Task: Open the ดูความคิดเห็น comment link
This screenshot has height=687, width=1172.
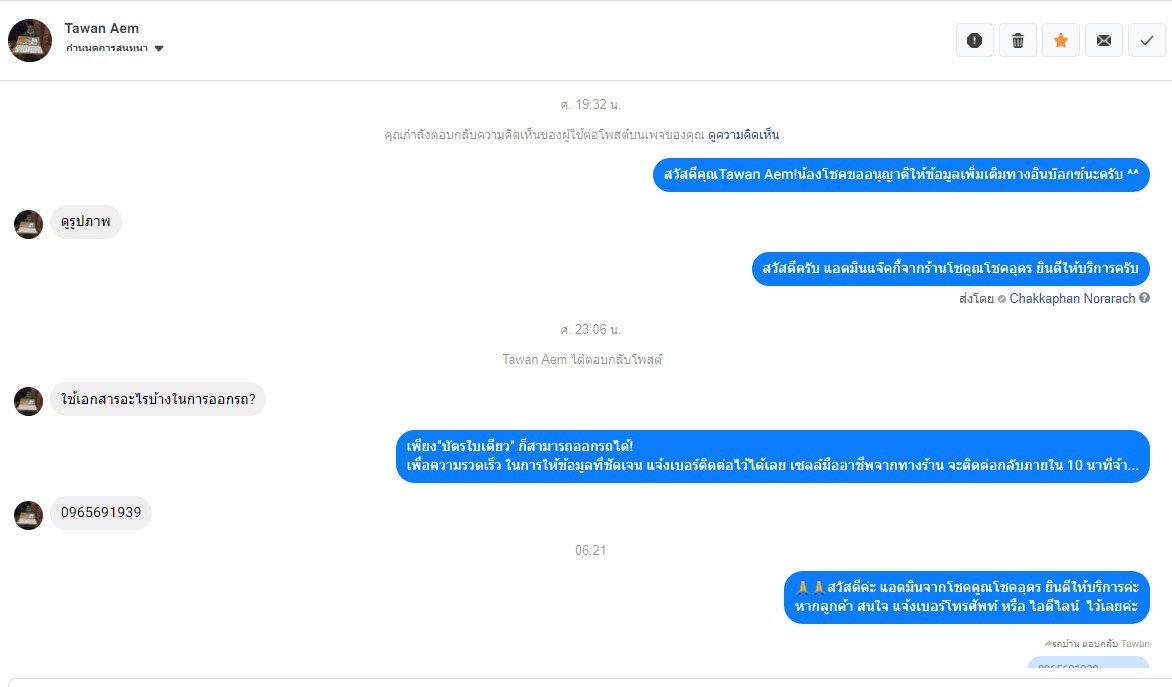Action: click(x=744, y=135)
